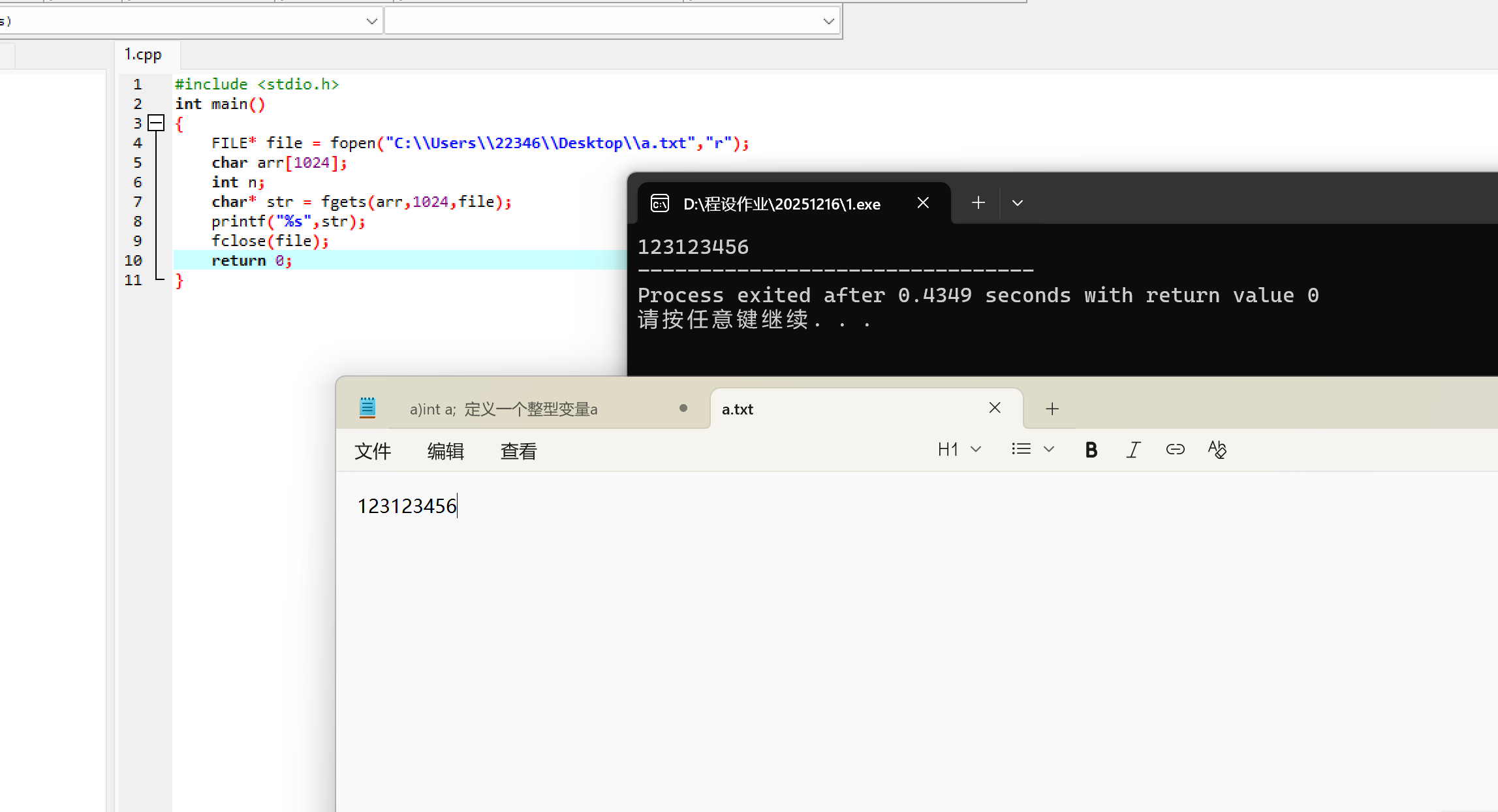Expand the left class combo box
The image size is (1498, 812).
(371, 22)
